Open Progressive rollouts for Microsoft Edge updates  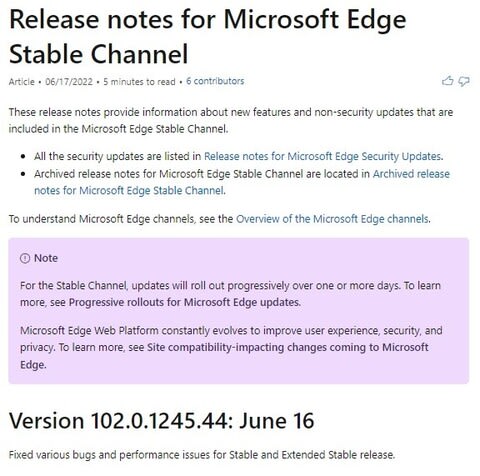184,302
